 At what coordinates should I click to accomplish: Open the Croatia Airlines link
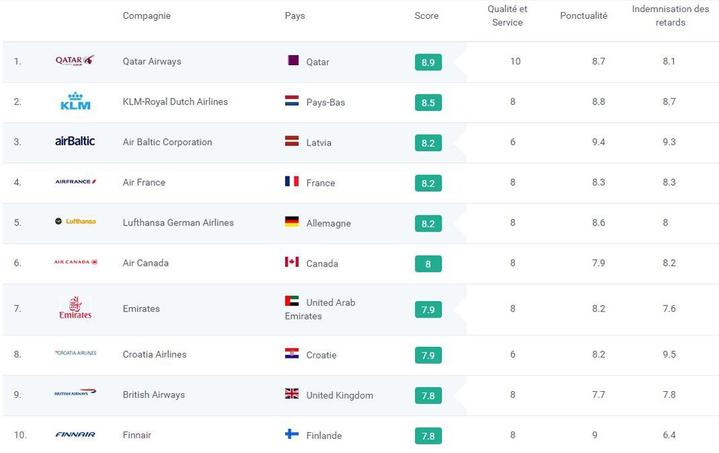point(155,354)
